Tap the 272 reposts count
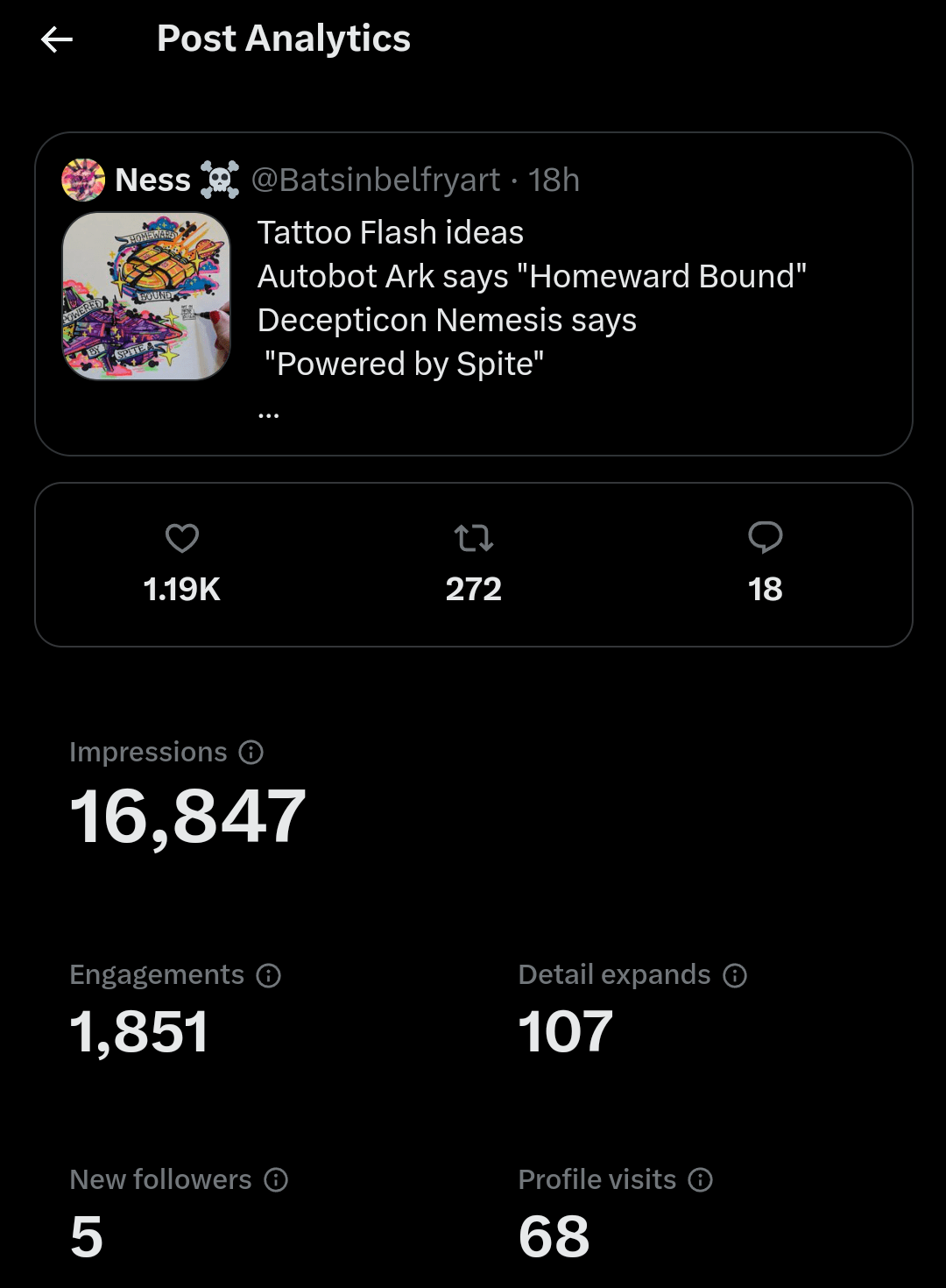Viewport: 946px width, 1288px height. click(474, 590)
